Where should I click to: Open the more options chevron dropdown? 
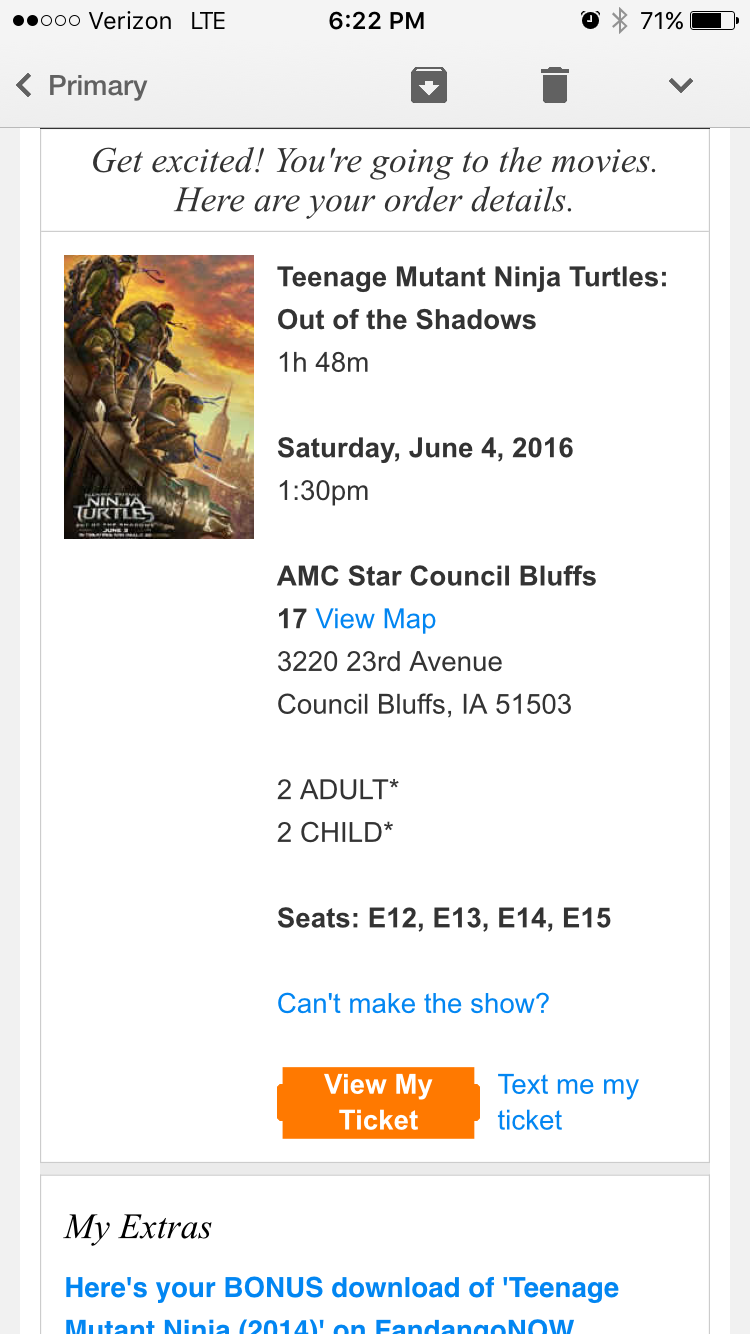click(x=681, y=86)
